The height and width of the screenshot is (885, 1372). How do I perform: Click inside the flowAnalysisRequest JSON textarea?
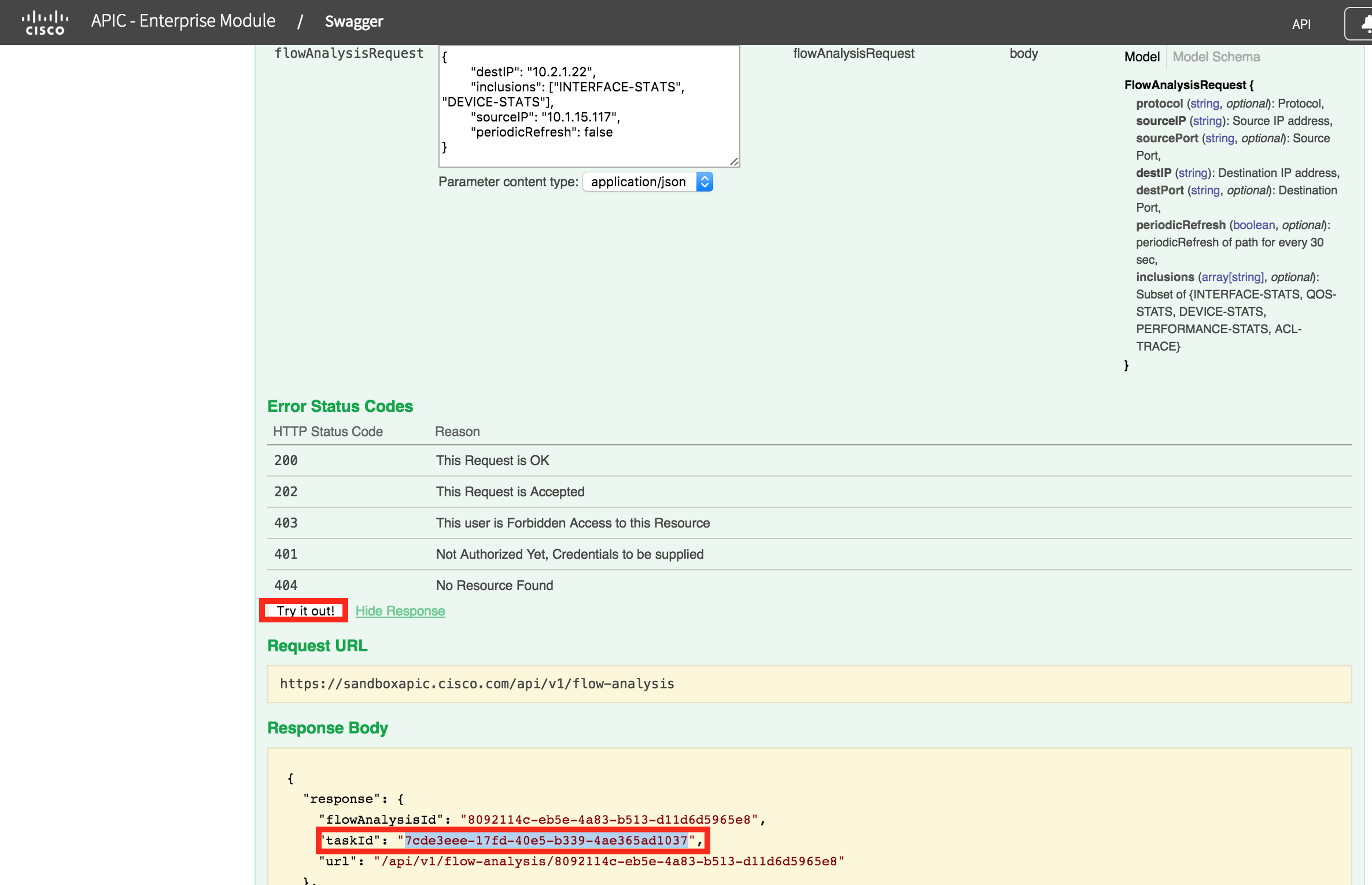(589, 106)
